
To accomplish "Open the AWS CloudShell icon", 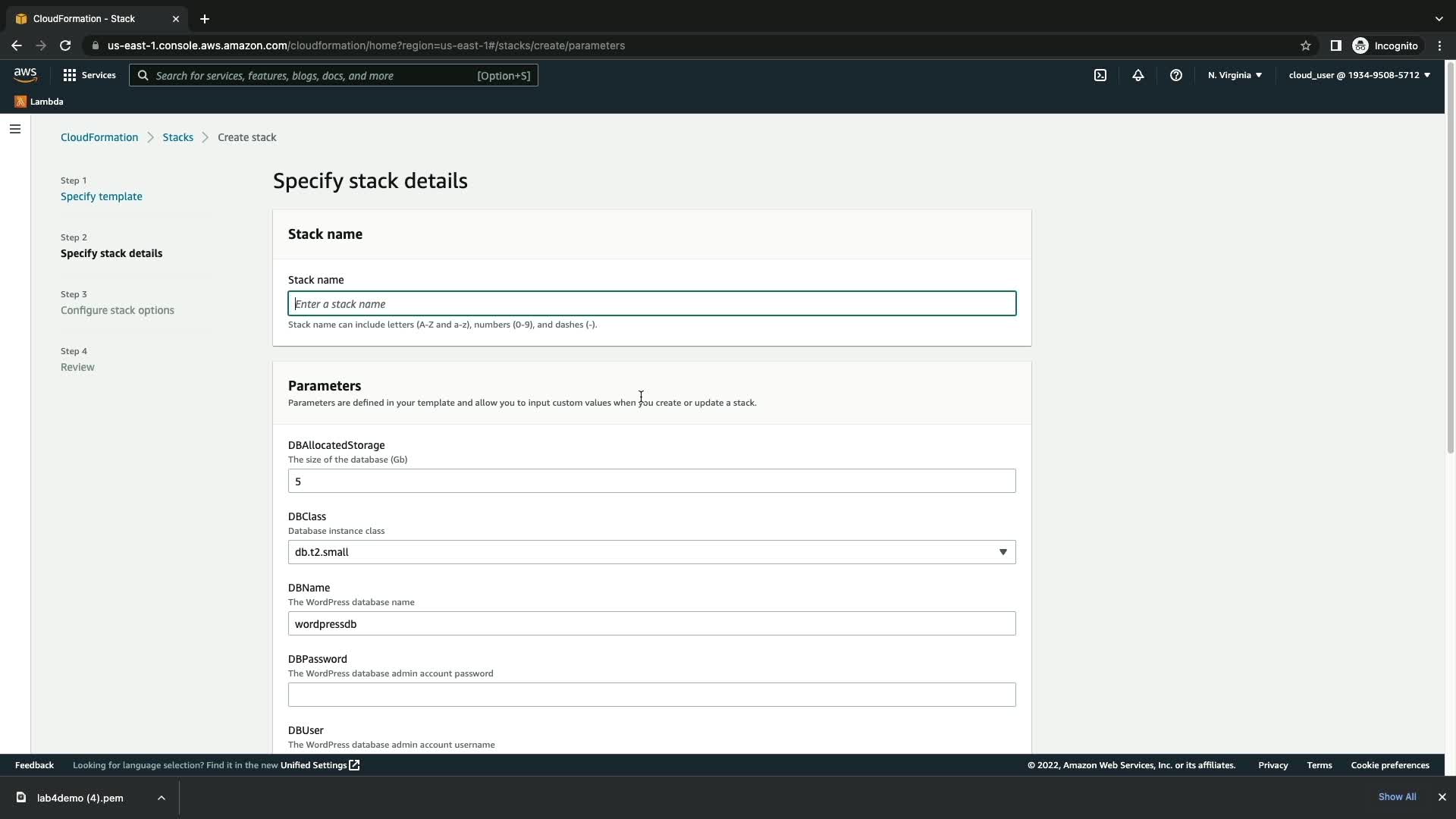I will coord(1100,75).
